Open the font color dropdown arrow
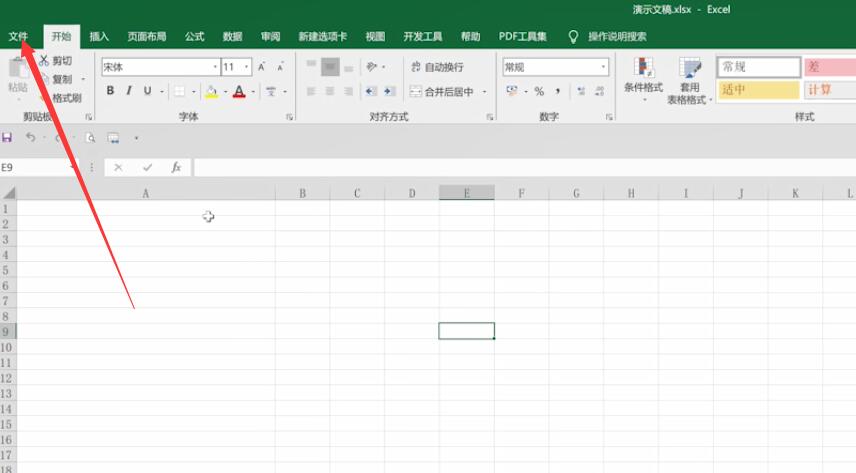Viewport: 856px width, 473px height. [x=253, y=92]
